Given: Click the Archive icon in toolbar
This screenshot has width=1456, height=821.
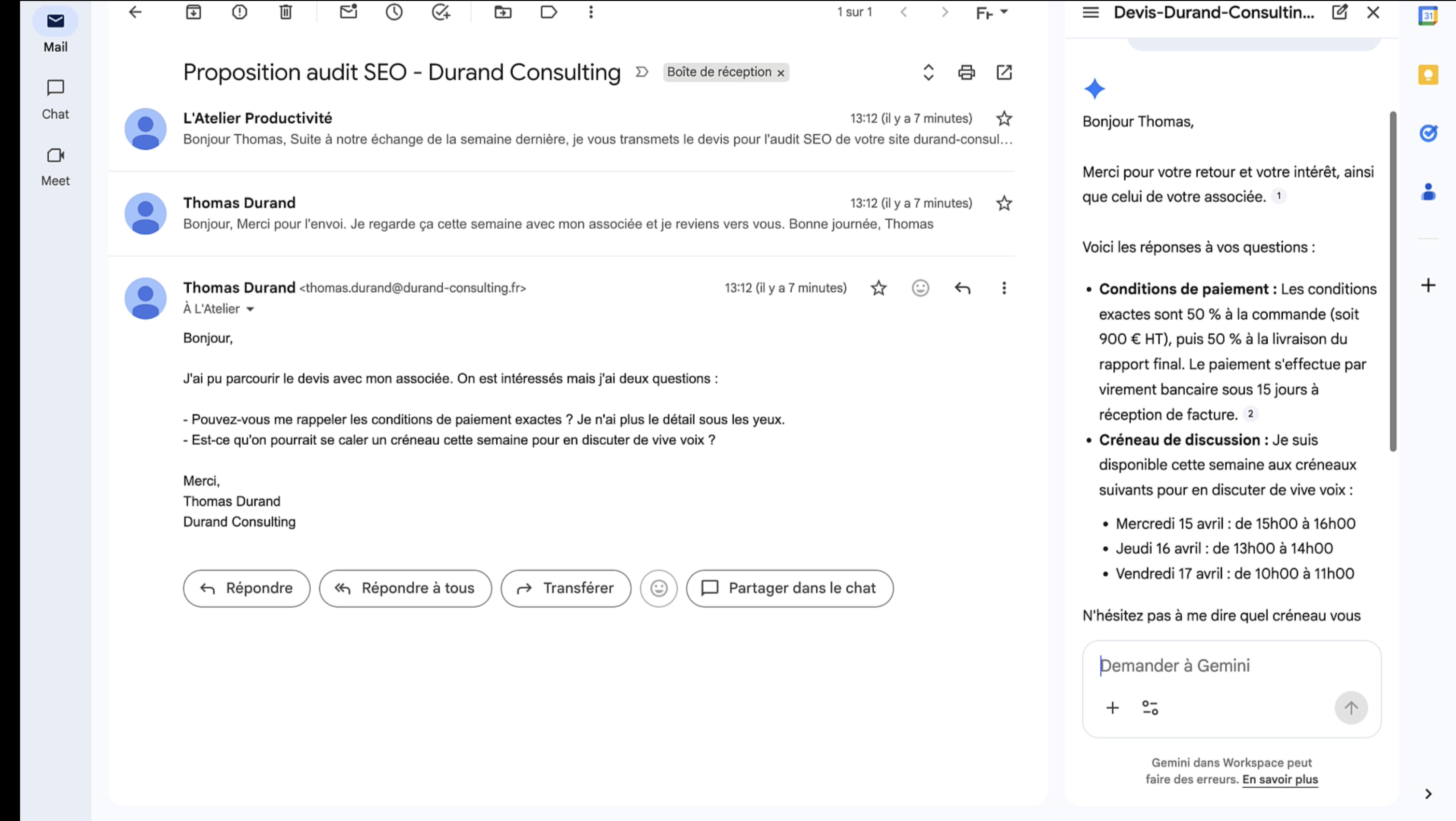Looking at the screenshot, I should 193,12.
